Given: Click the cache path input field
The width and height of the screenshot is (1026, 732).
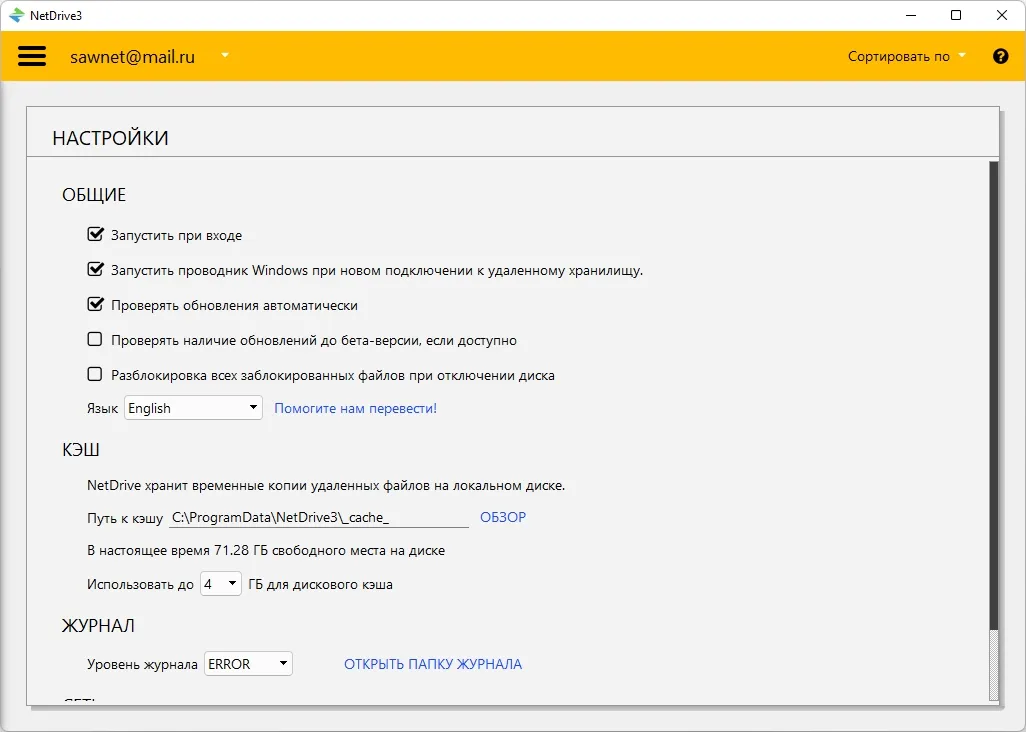Looking at the screenshot, I should (319, 517).
